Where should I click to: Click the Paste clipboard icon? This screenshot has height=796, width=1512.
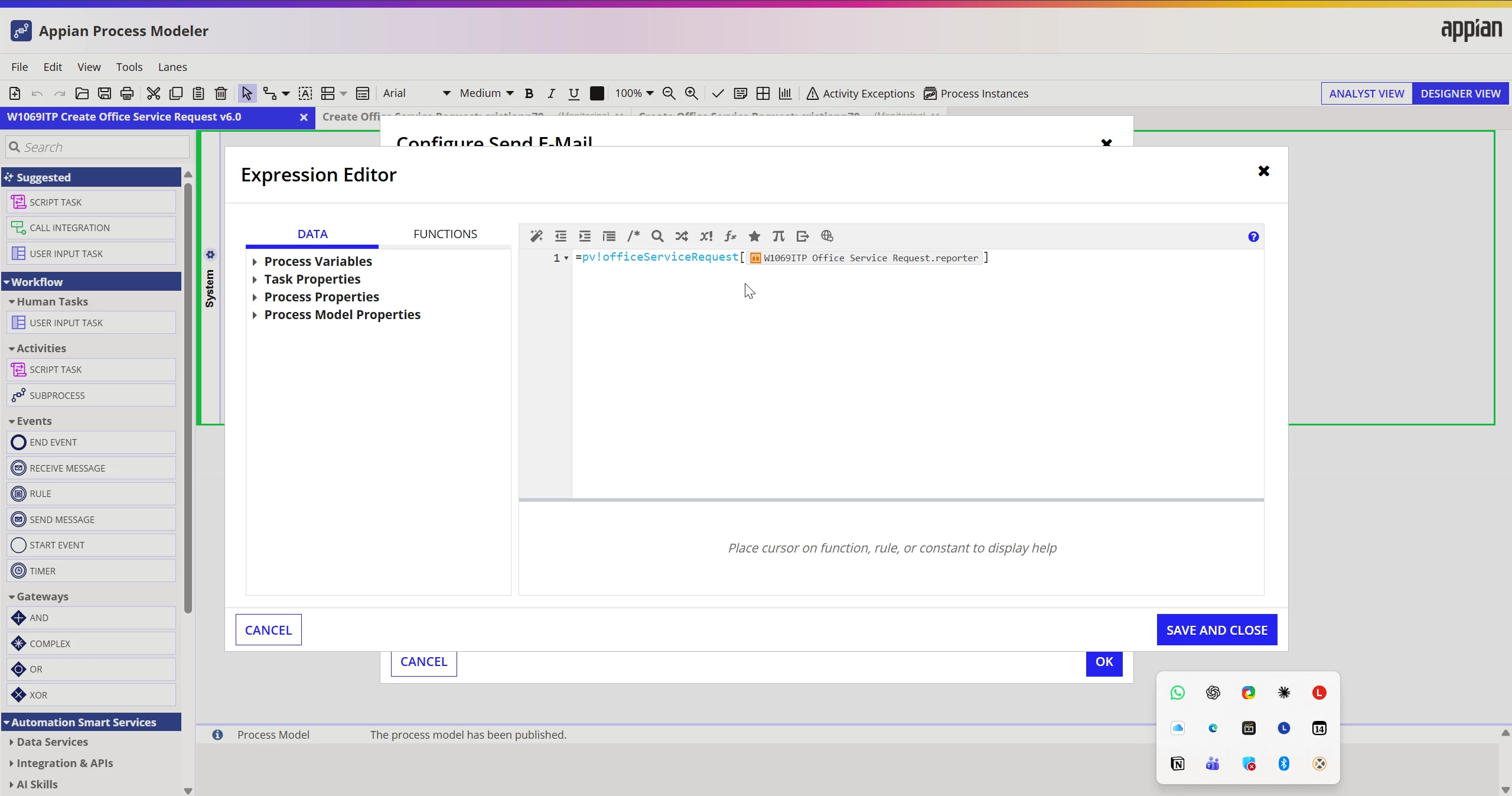click(198, 93)
